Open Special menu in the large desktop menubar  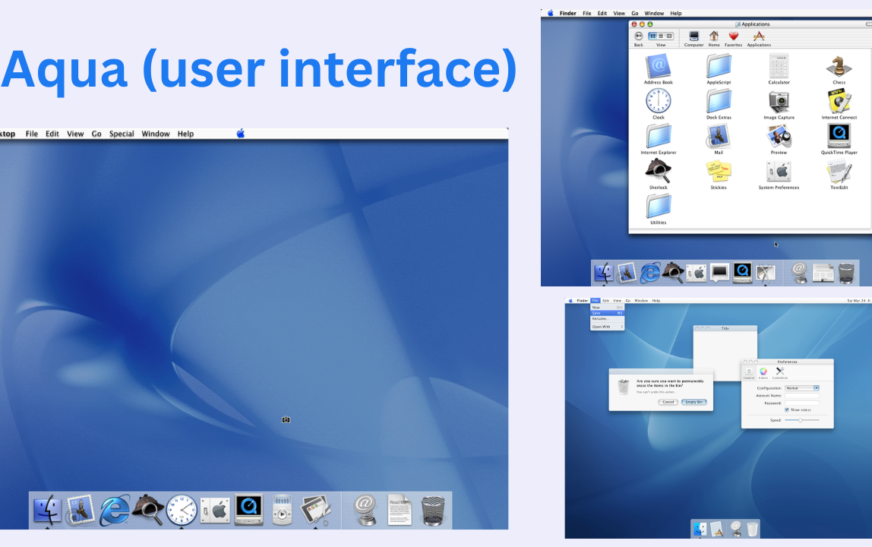coord(121,134)
